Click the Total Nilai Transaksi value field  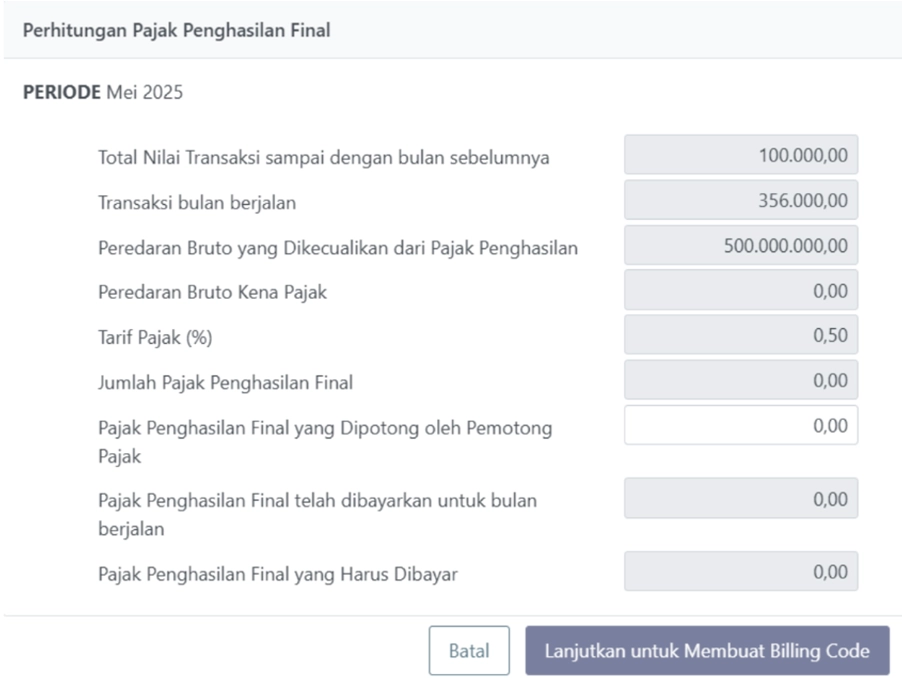[x=741, y=155]
